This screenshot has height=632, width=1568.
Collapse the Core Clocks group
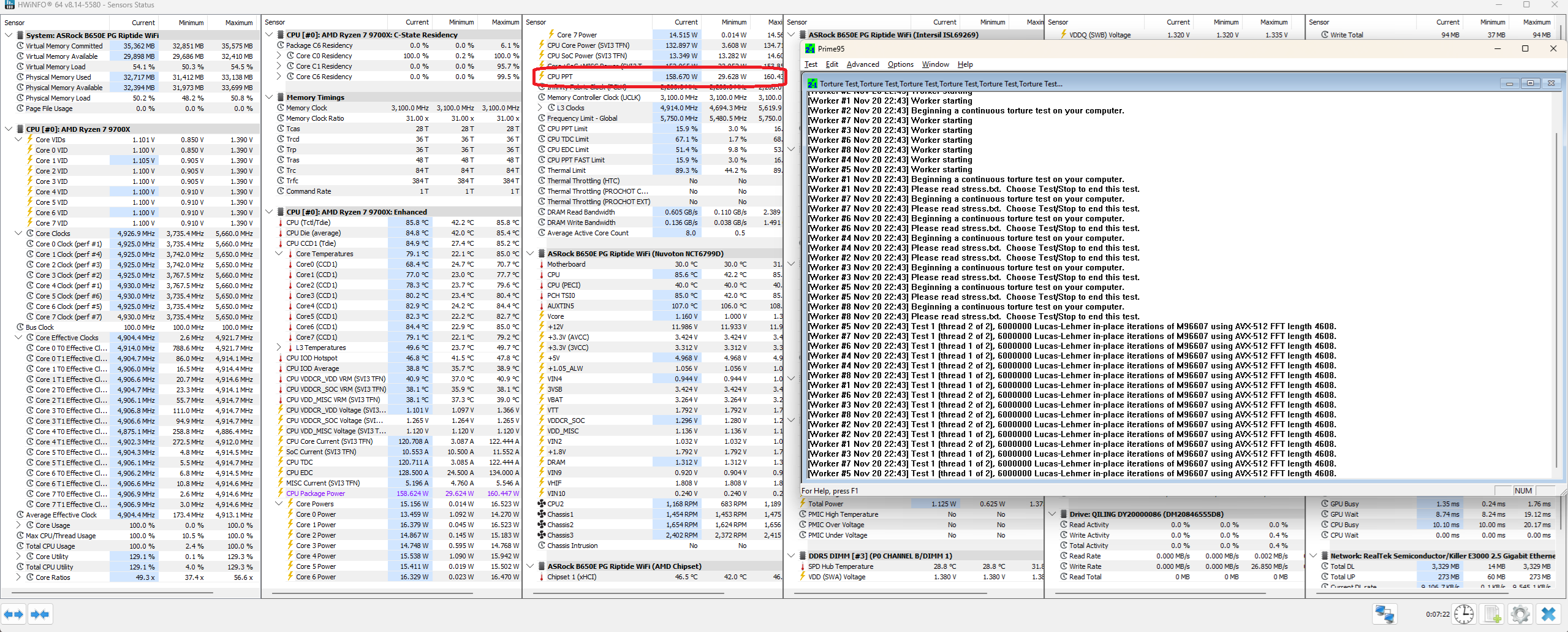click(18, 234)
